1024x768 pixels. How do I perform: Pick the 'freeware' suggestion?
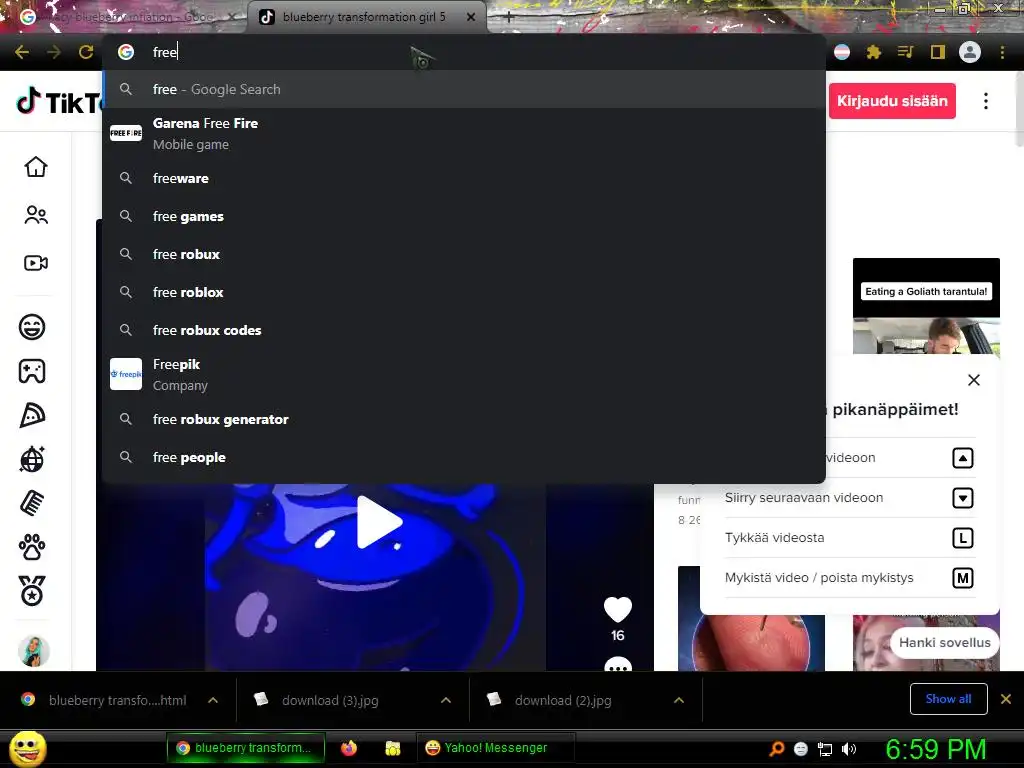(464, 178)
